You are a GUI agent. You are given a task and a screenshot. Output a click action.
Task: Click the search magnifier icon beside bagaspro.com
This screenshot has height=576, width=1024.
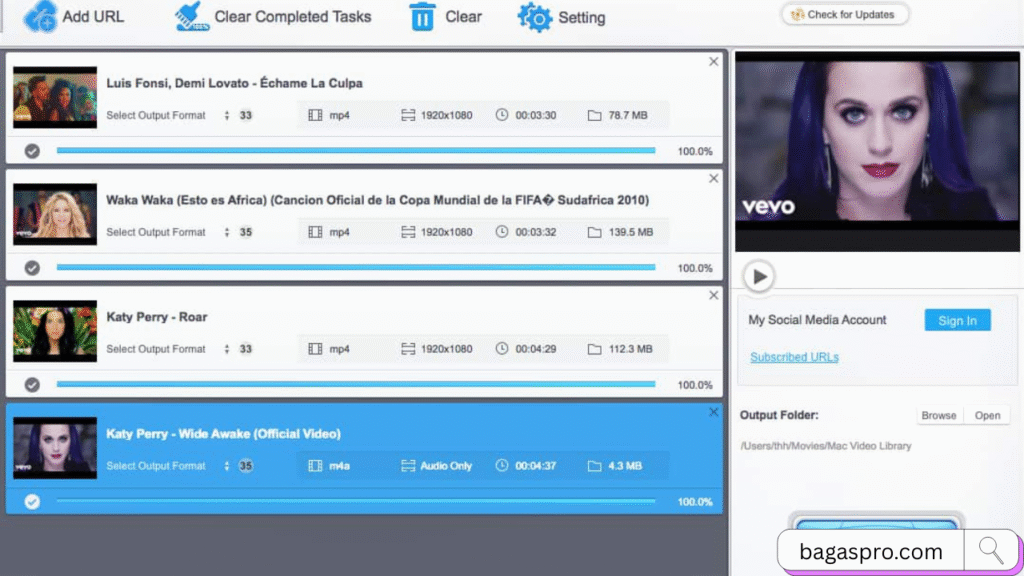click(x=991, y=550)
